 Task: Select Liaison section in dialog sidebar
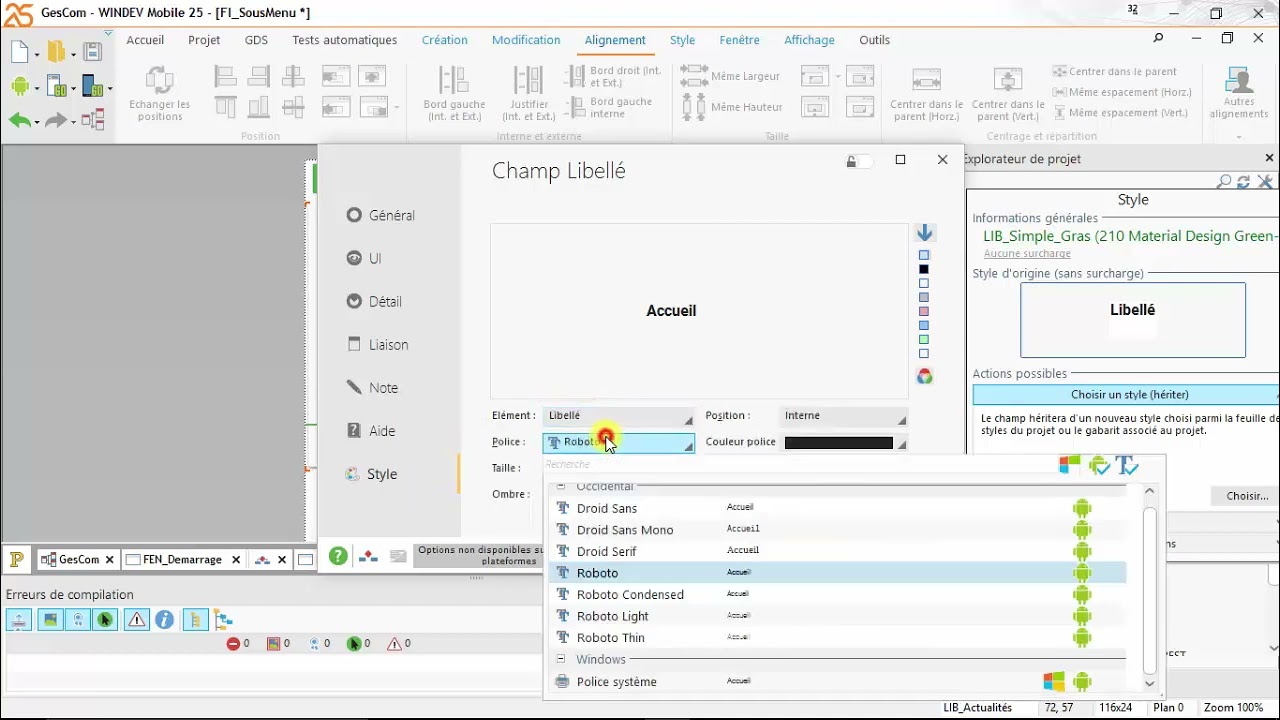378,344
